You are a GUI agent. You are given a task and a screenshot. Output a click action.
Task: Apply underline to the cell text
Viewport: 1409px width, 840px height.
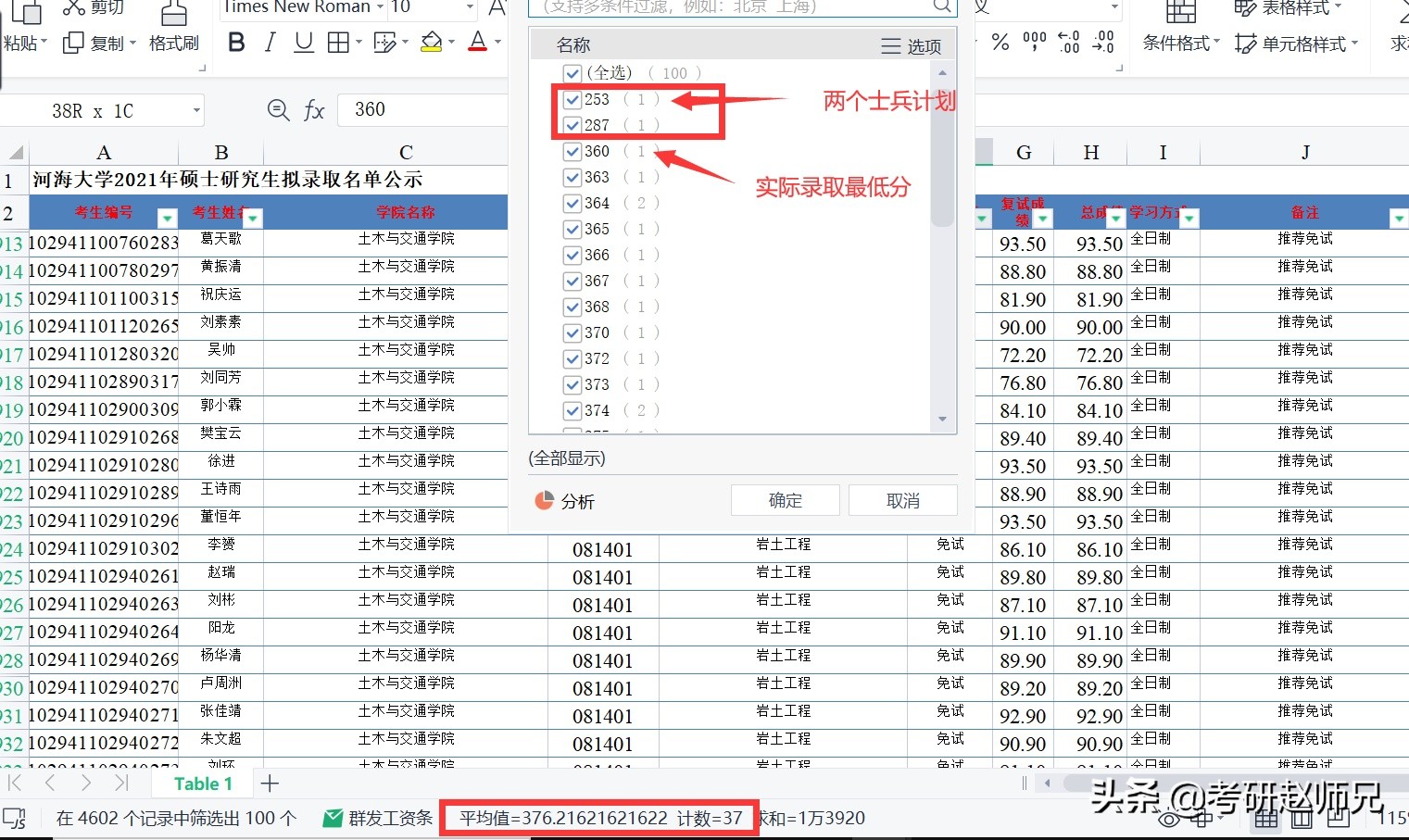coord(303,42)
